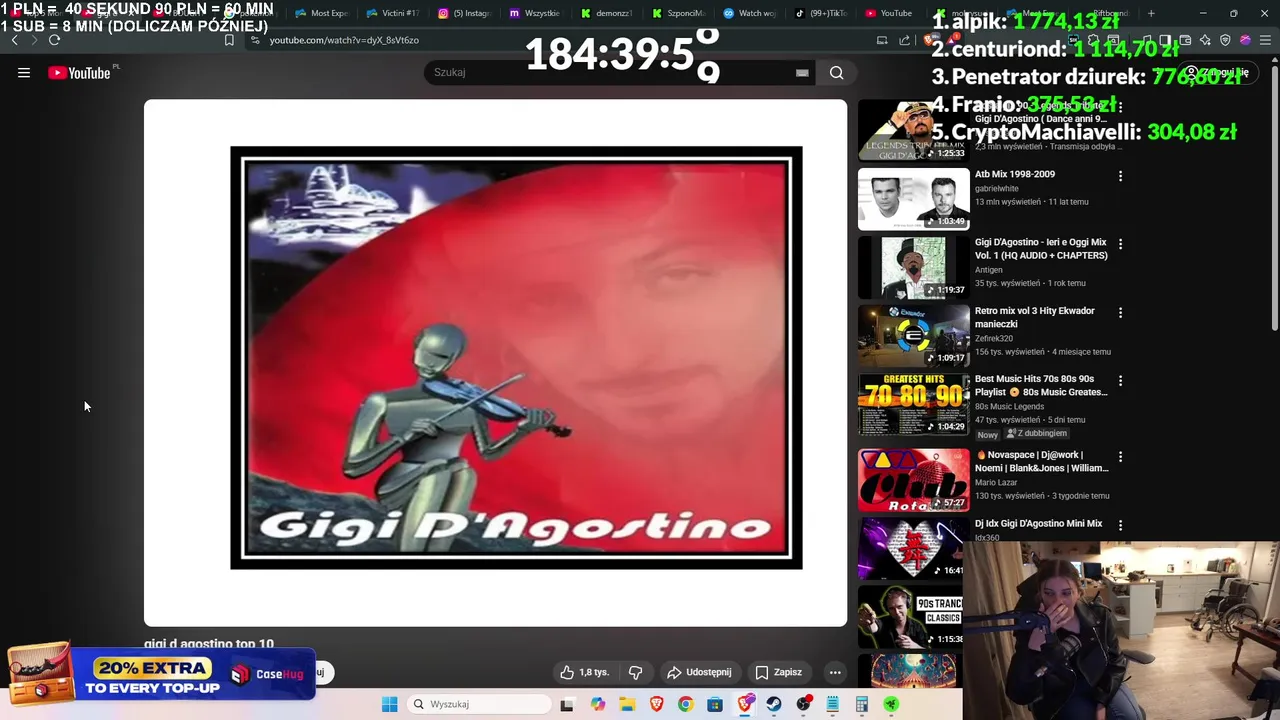Bookmark this page from the address bar

229,40
